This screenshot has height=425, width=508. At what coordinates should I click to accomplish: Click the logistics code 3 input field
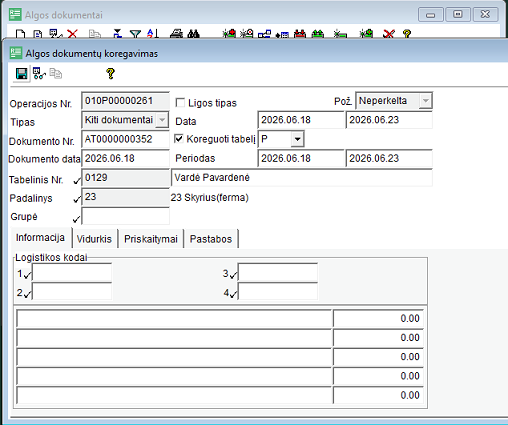(x=278, y=272)
